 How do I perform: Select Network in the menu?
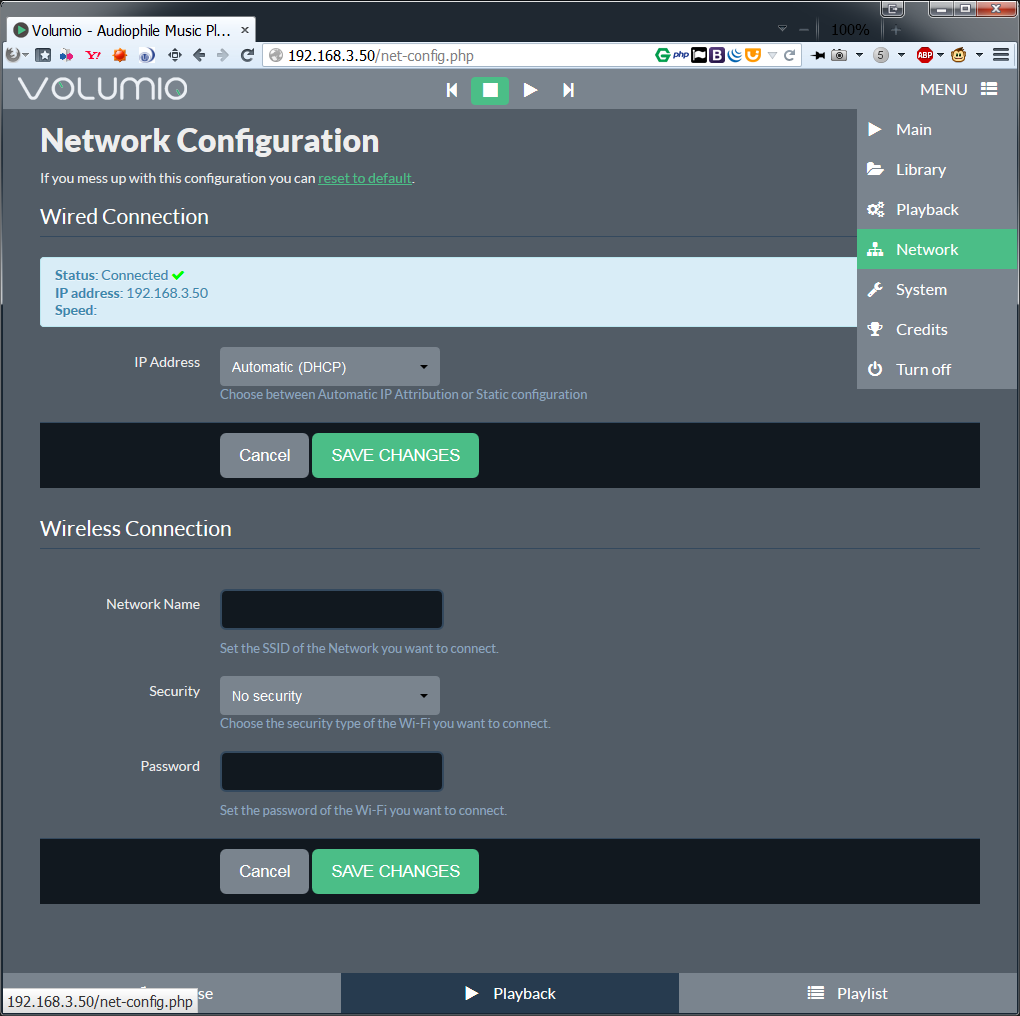[937, 249]
